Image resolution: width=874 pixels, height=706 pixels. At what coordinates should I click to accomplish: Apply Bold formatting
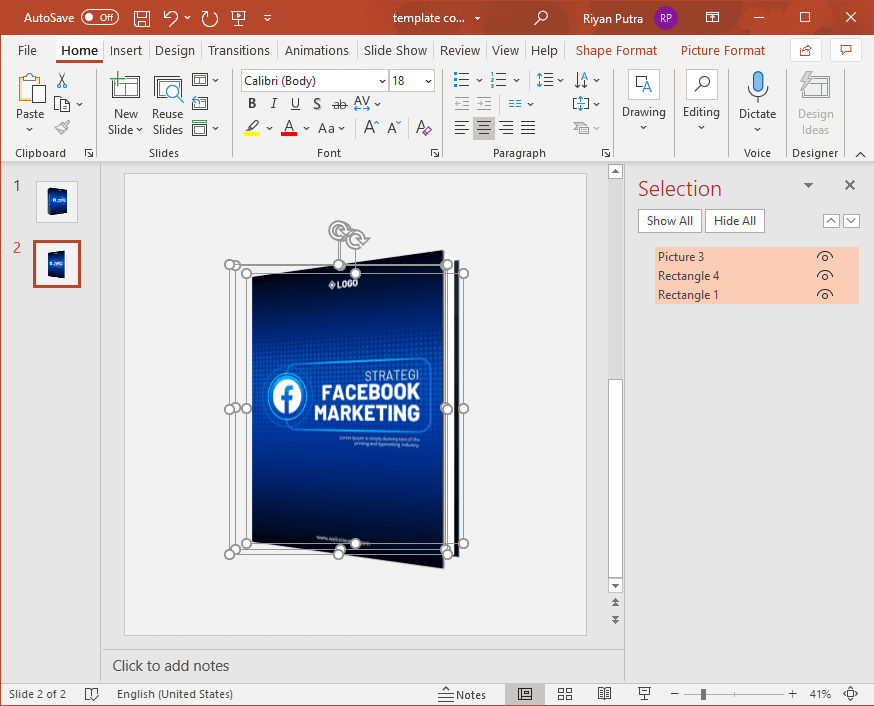[252, 104]
